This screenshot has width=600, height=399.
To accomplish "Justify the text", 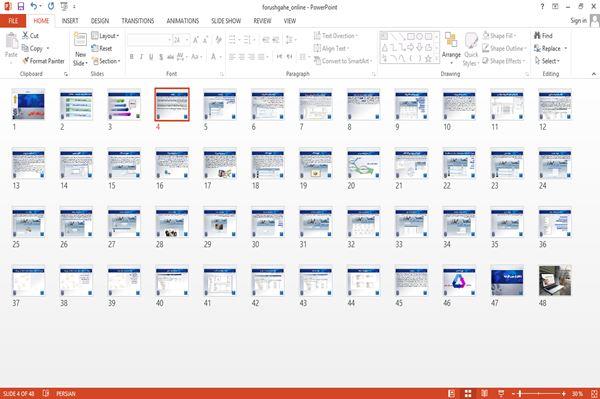I will tap(261, 57).
